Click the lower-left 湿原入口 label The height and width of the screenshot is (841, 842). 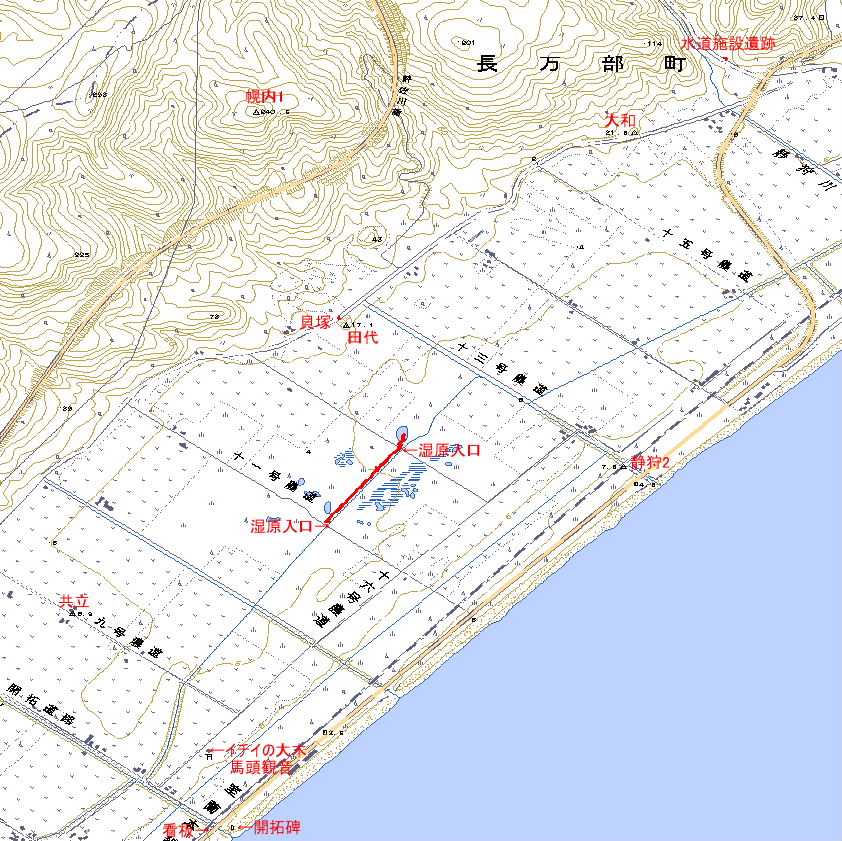pos(282,524)
